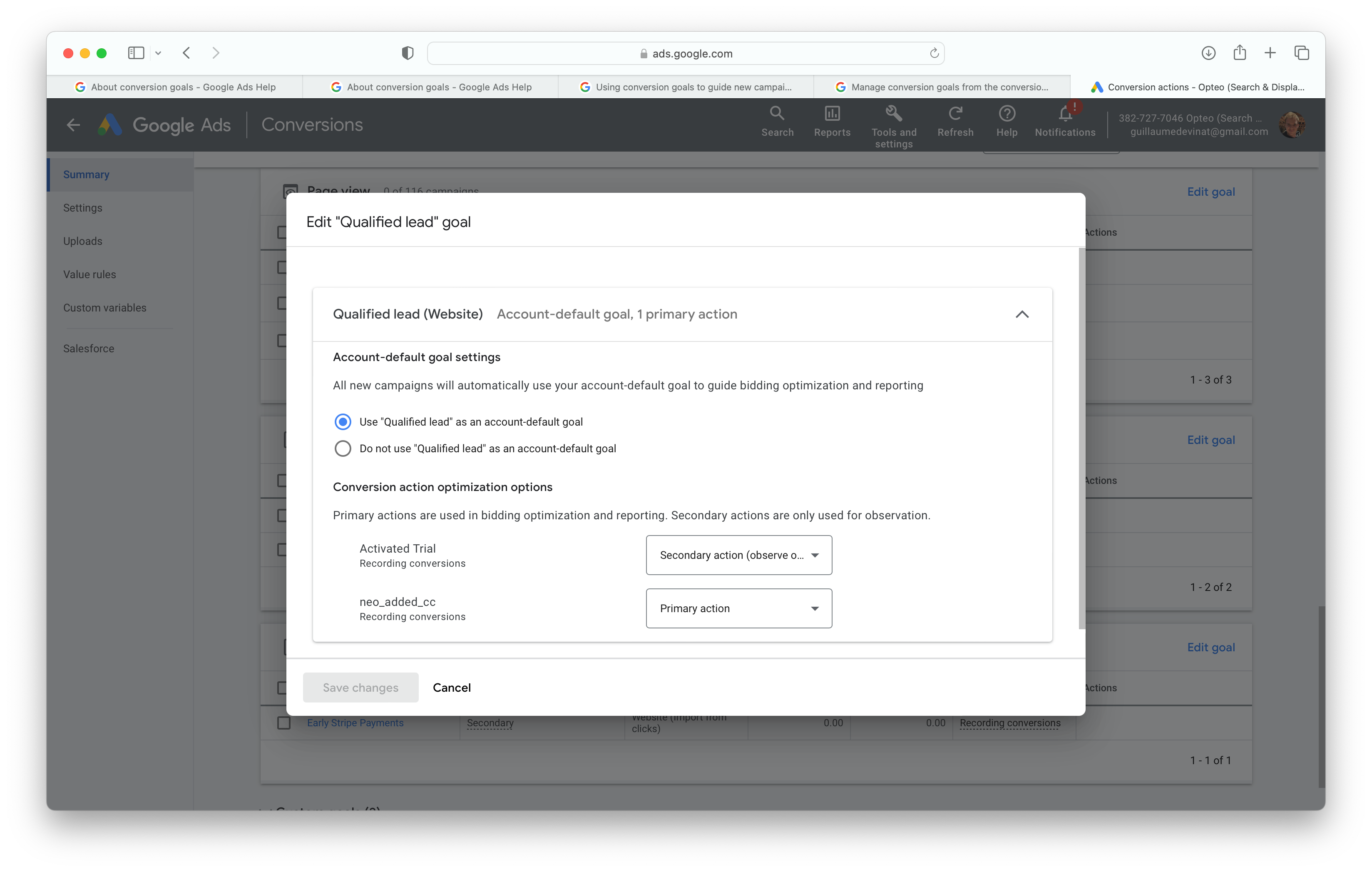
Task: Open Safari share icon
Action: click(1239, 53)
